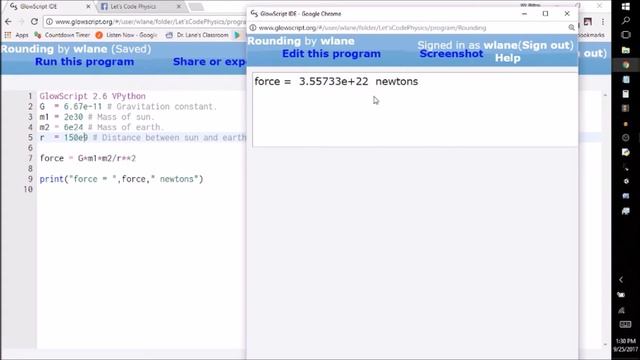Click the browser forward arrow
640x360 pixels.
21,21
